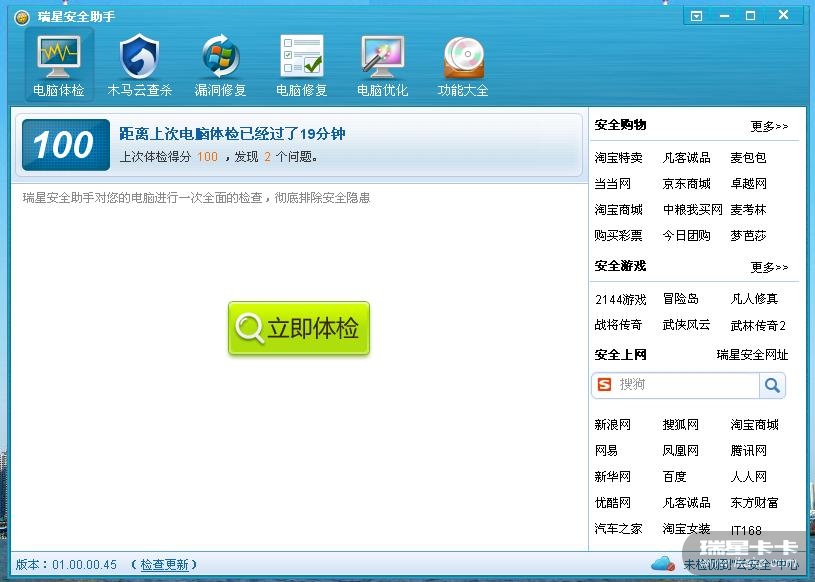
Task: Open 更多>> next to 安全游戏
Action: coord(769,268)
